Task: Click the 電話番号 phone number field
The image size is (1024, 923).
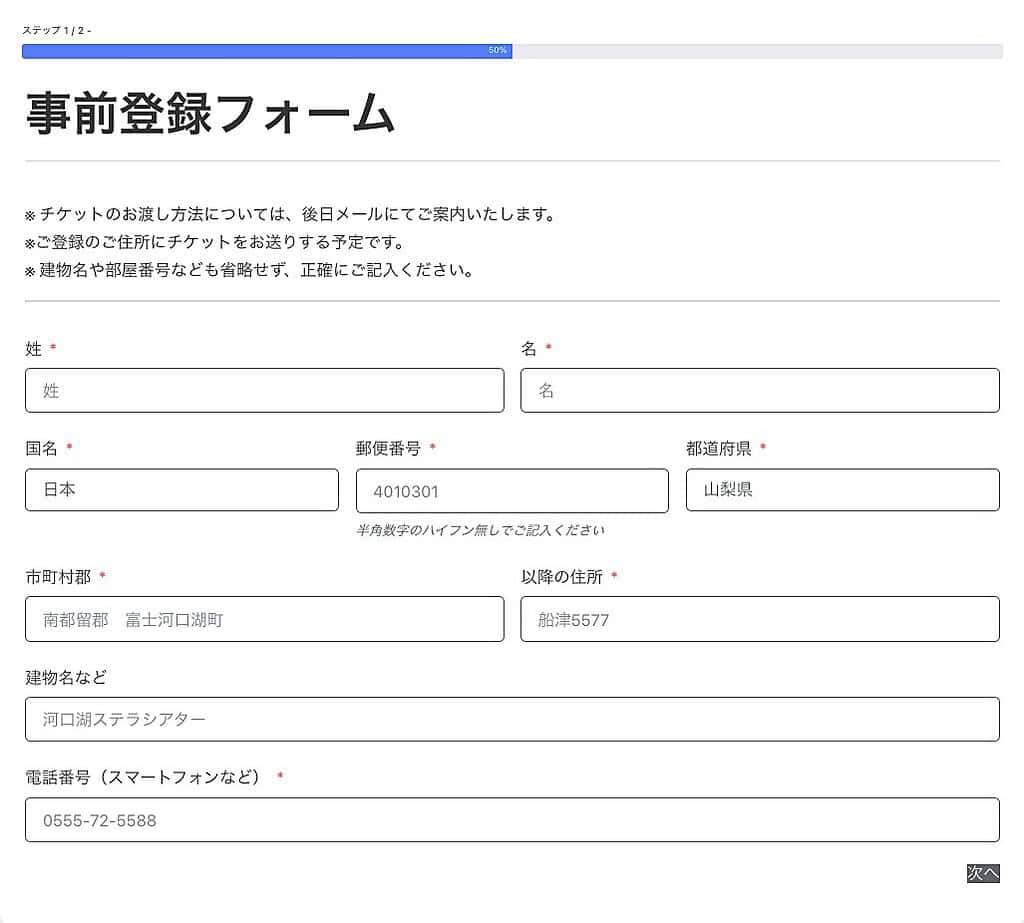Action: coord(512,820)
